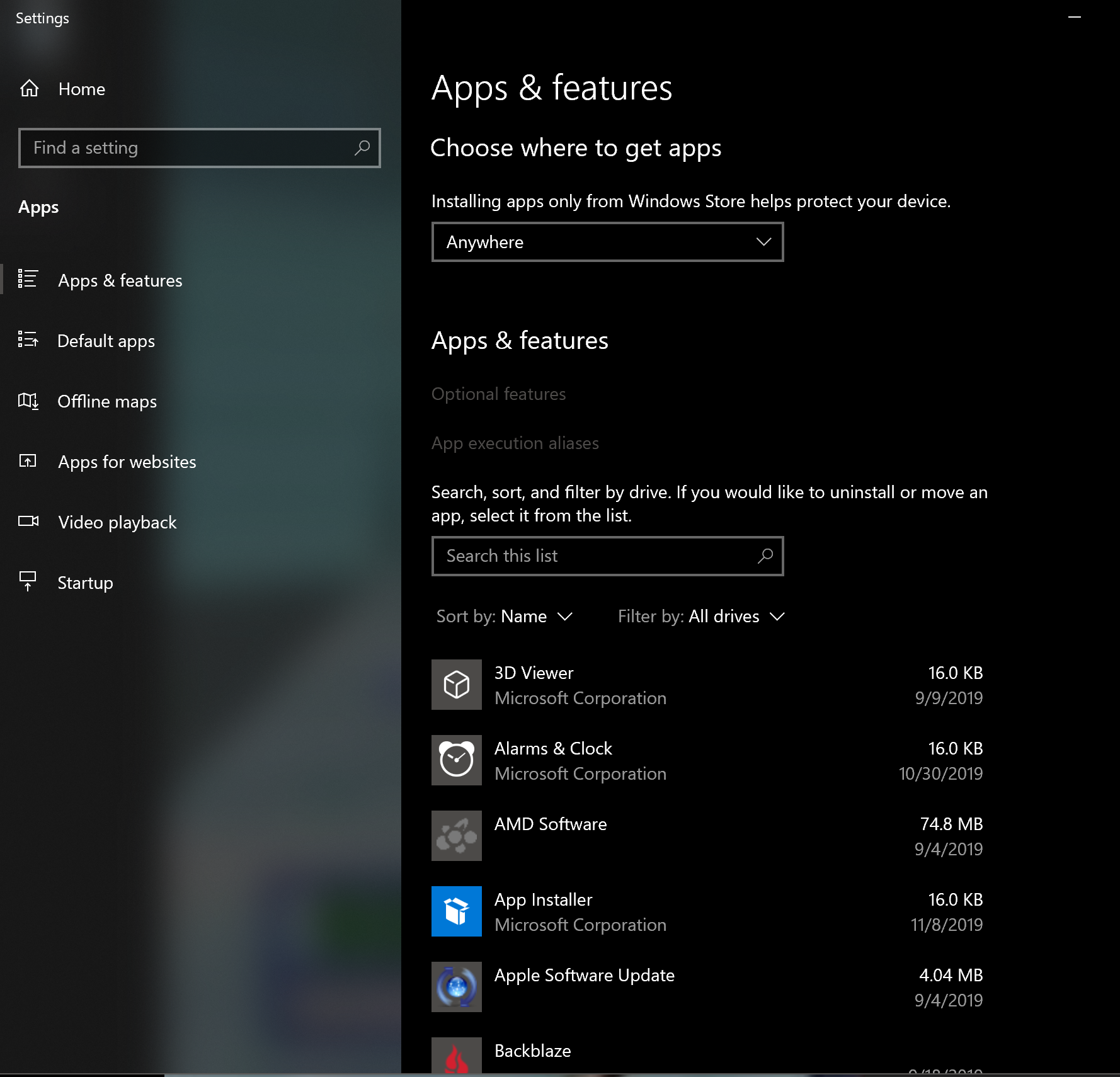Click the App Installer app icon
The height and width of the screenshot is (1077, 1120).
click(x=457, y=911)
